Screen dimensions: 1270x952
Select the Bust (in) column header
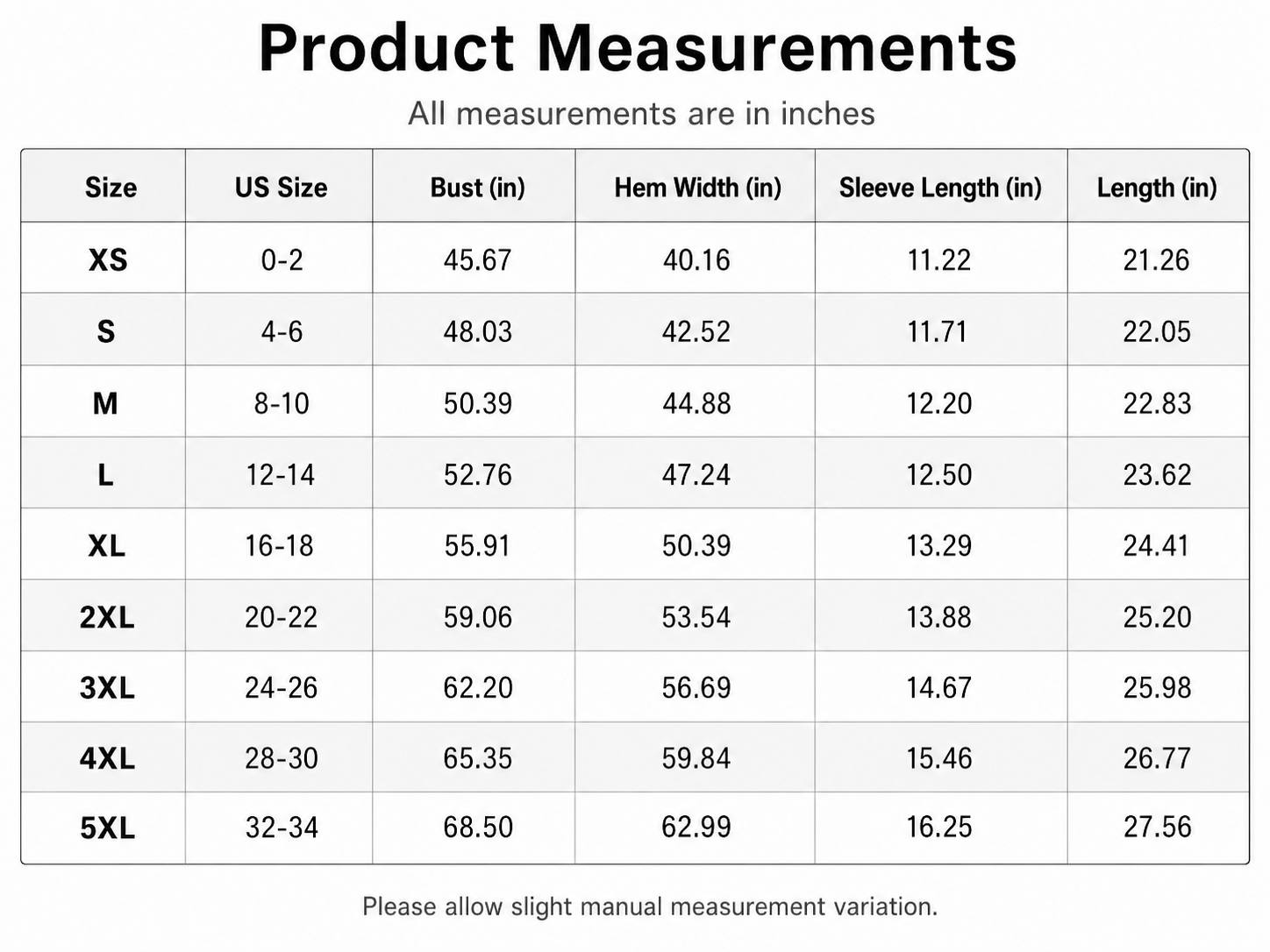point(477,188)
